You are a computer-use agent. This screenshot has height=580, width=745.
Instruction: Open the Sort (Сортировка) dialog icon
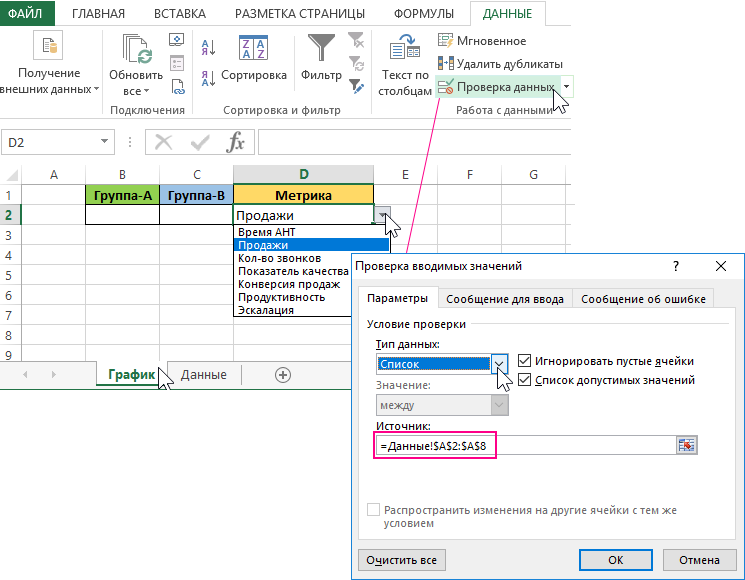(253, 50)
